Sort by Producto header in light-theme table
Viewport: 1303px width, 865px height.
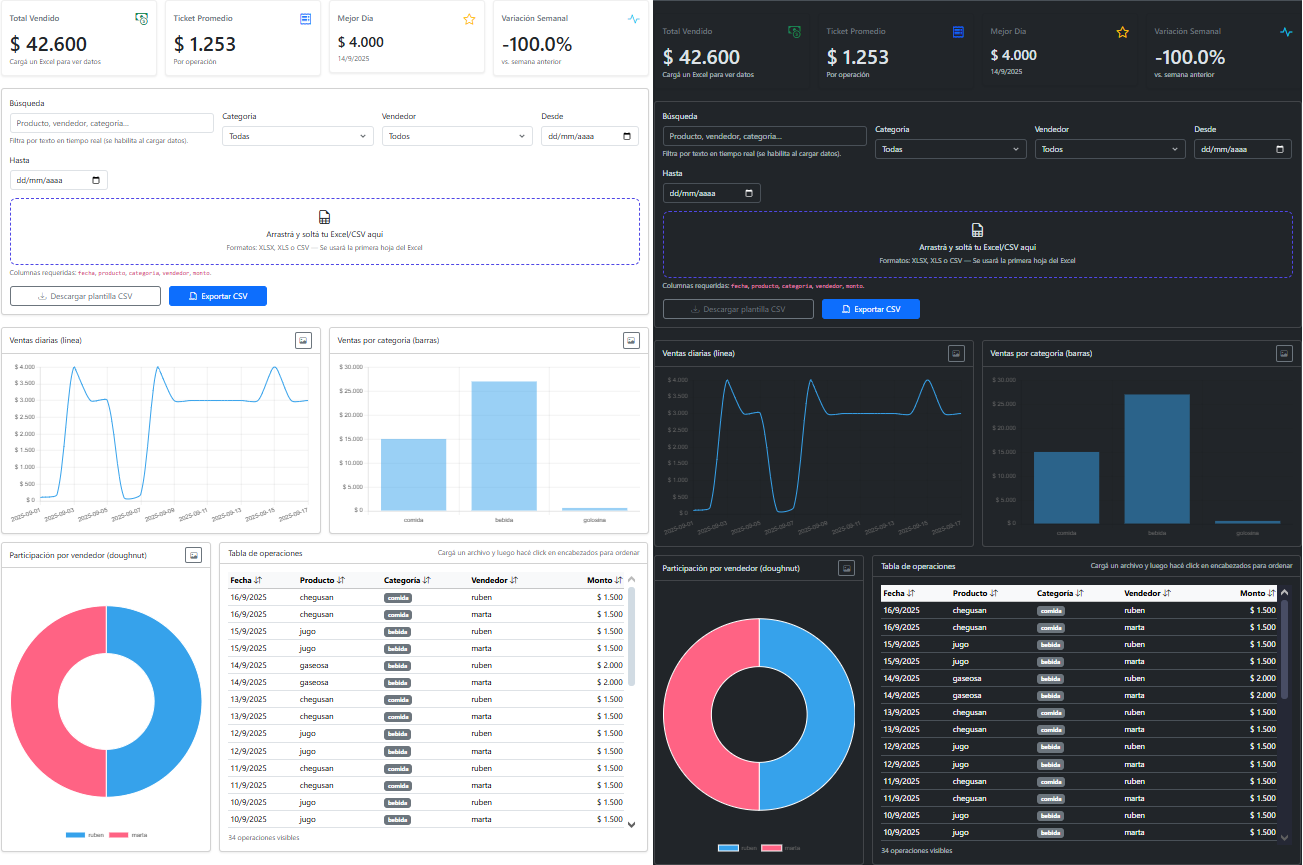(x=321, y=580)
